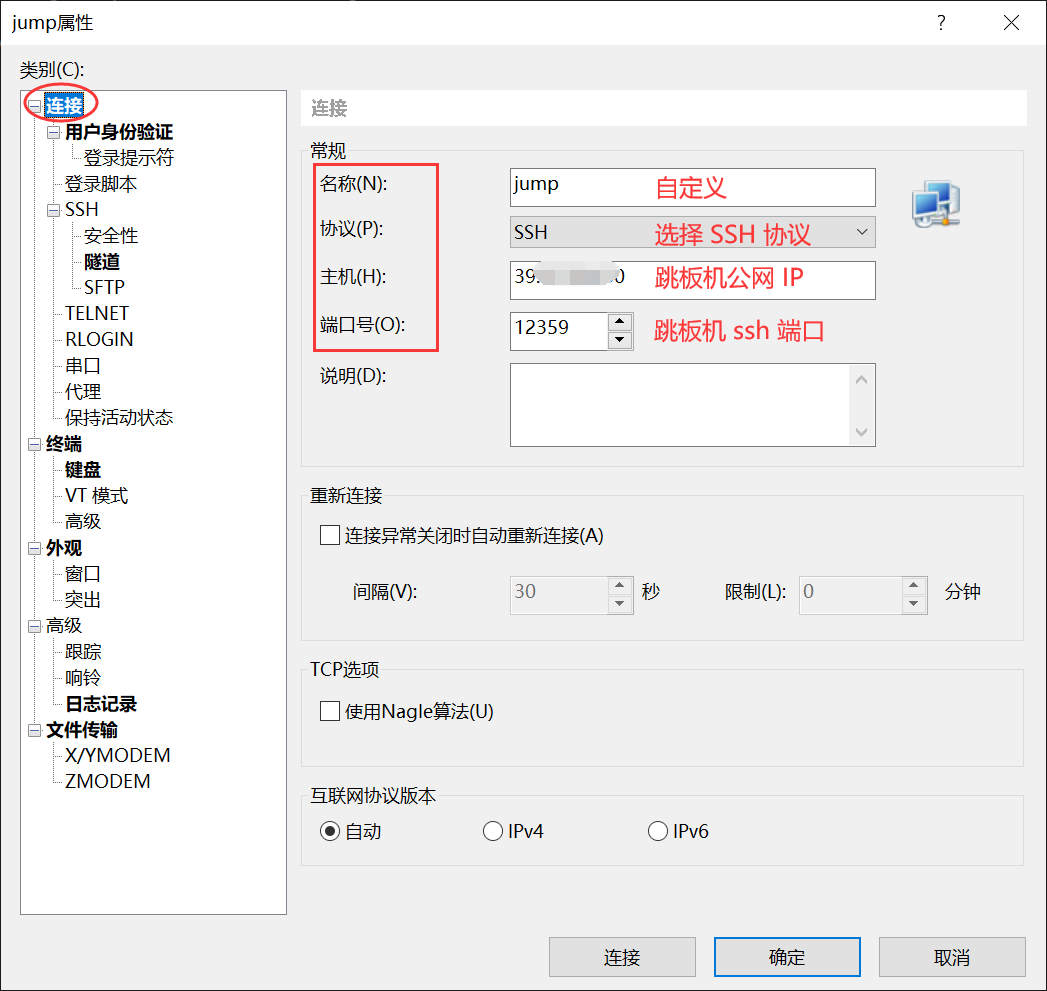Select SFTP tree item
This screenshot has width=1047, height=991.
click(x=104, y=287)
